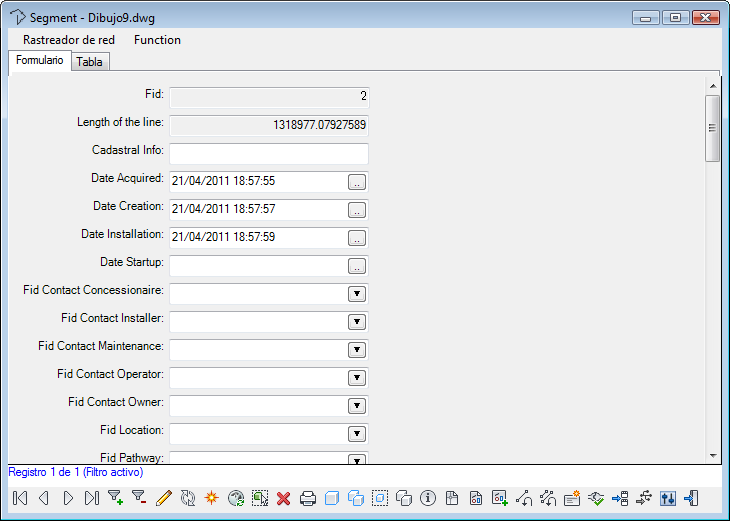The image size is (730, 521).
Task: Click the form with orange star icon
Action: pos(572,498)
